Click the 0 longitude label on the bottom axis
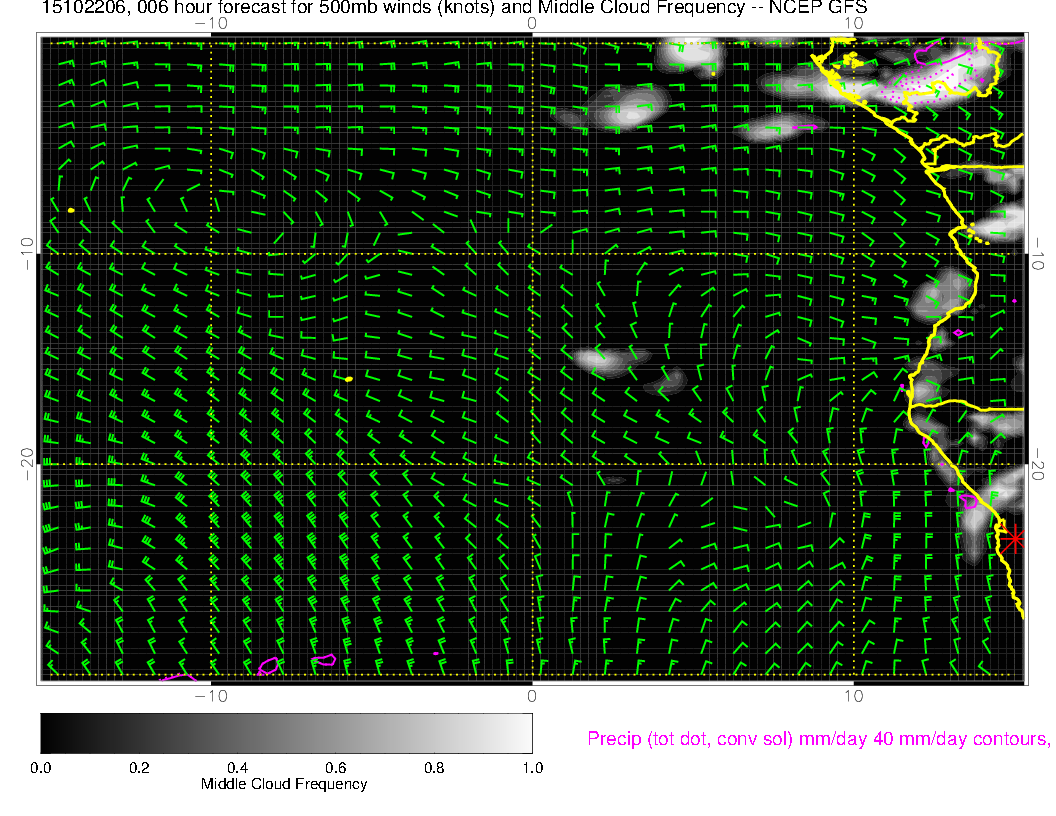 tap(531, 695)
